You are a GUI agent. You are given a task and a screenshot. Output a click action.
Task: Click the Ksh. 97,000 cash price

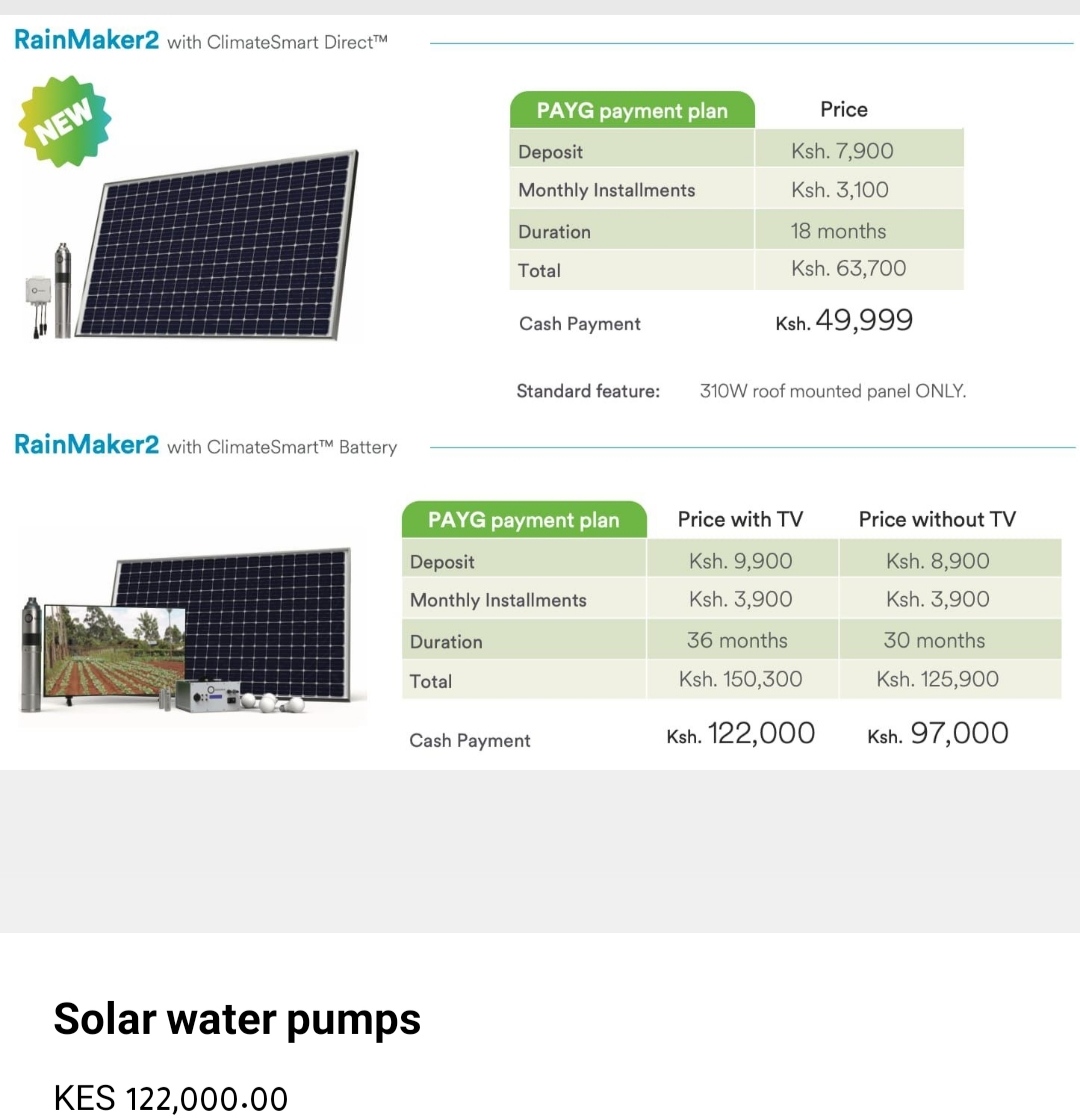(x=937, y=733)
